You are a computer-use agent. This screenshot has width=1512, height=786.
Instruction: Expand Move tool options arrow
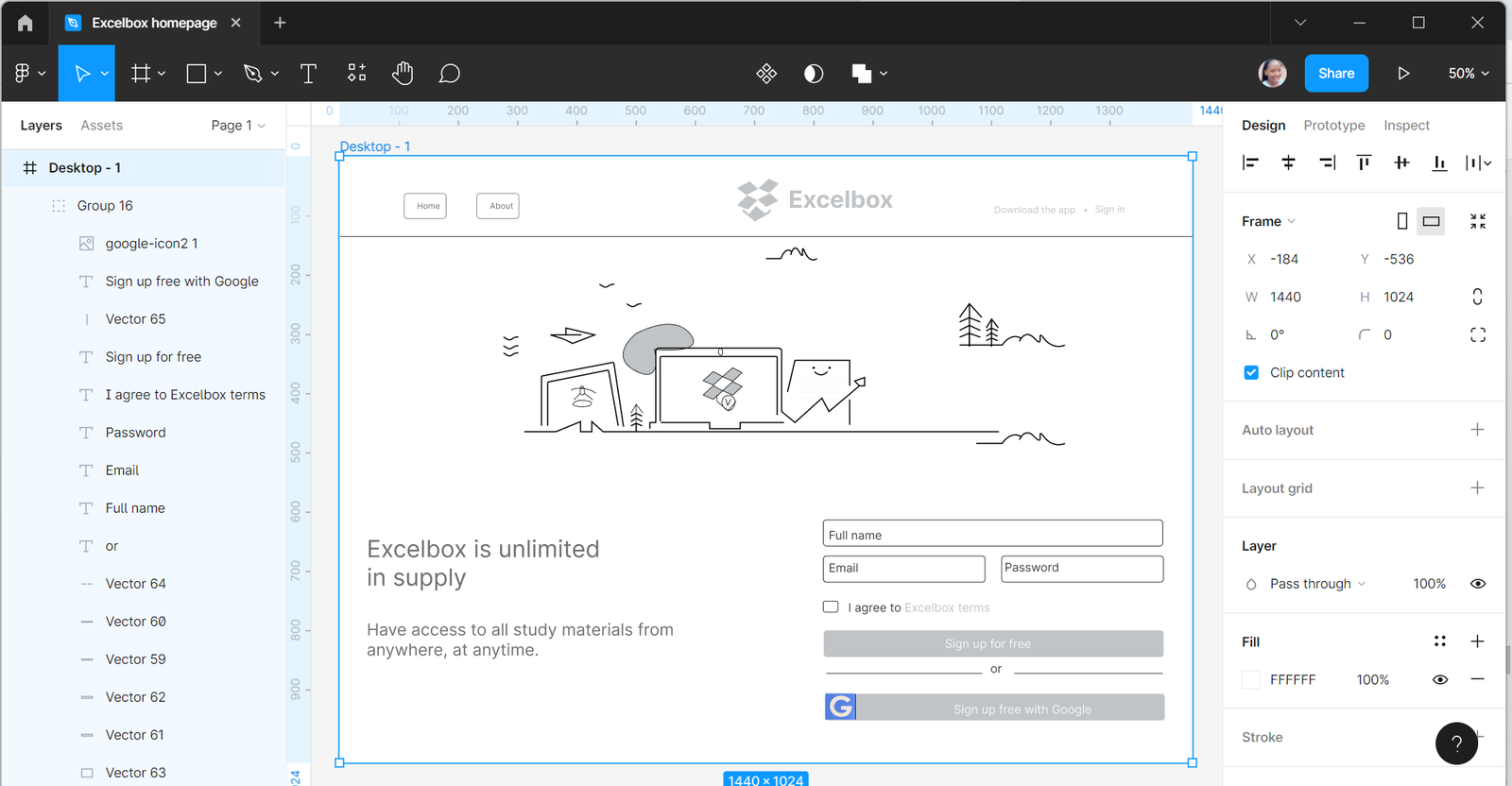click(x=104, y=73)
